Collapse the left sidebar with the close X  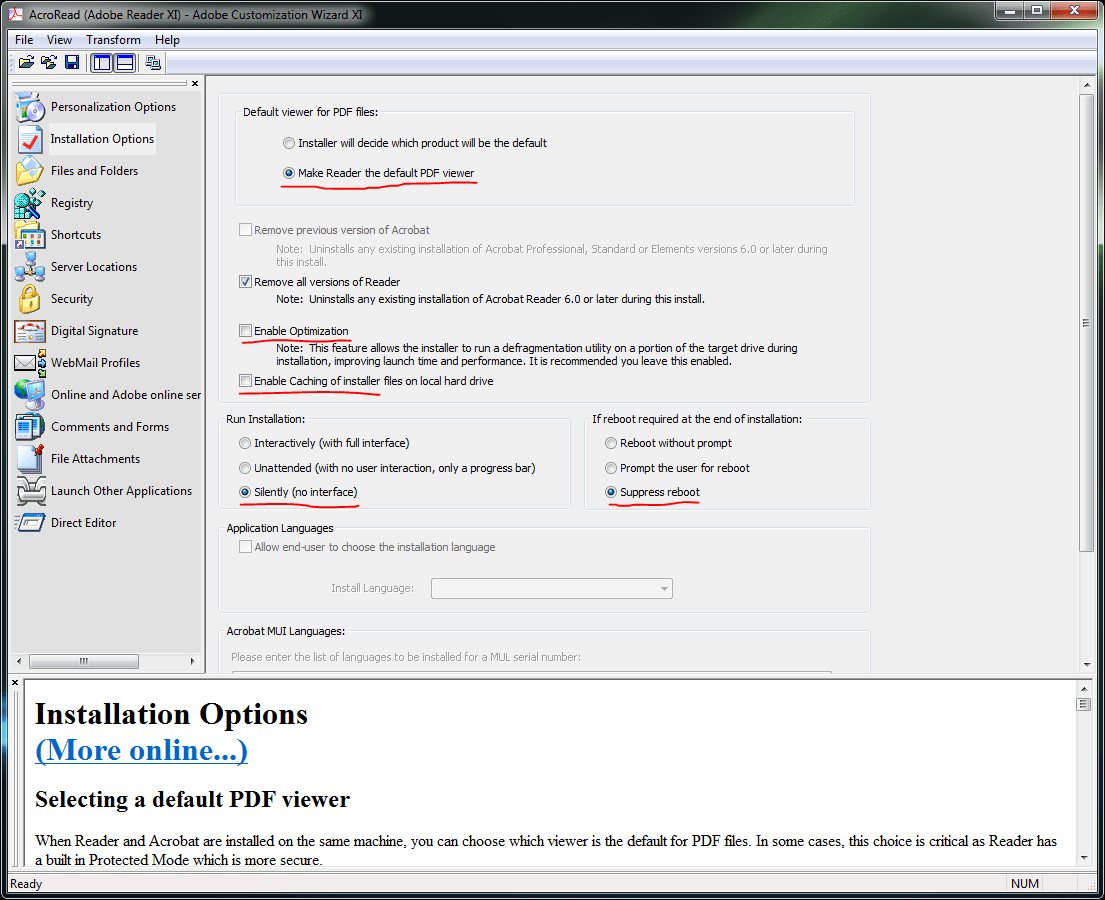click(x=195, y=83)
